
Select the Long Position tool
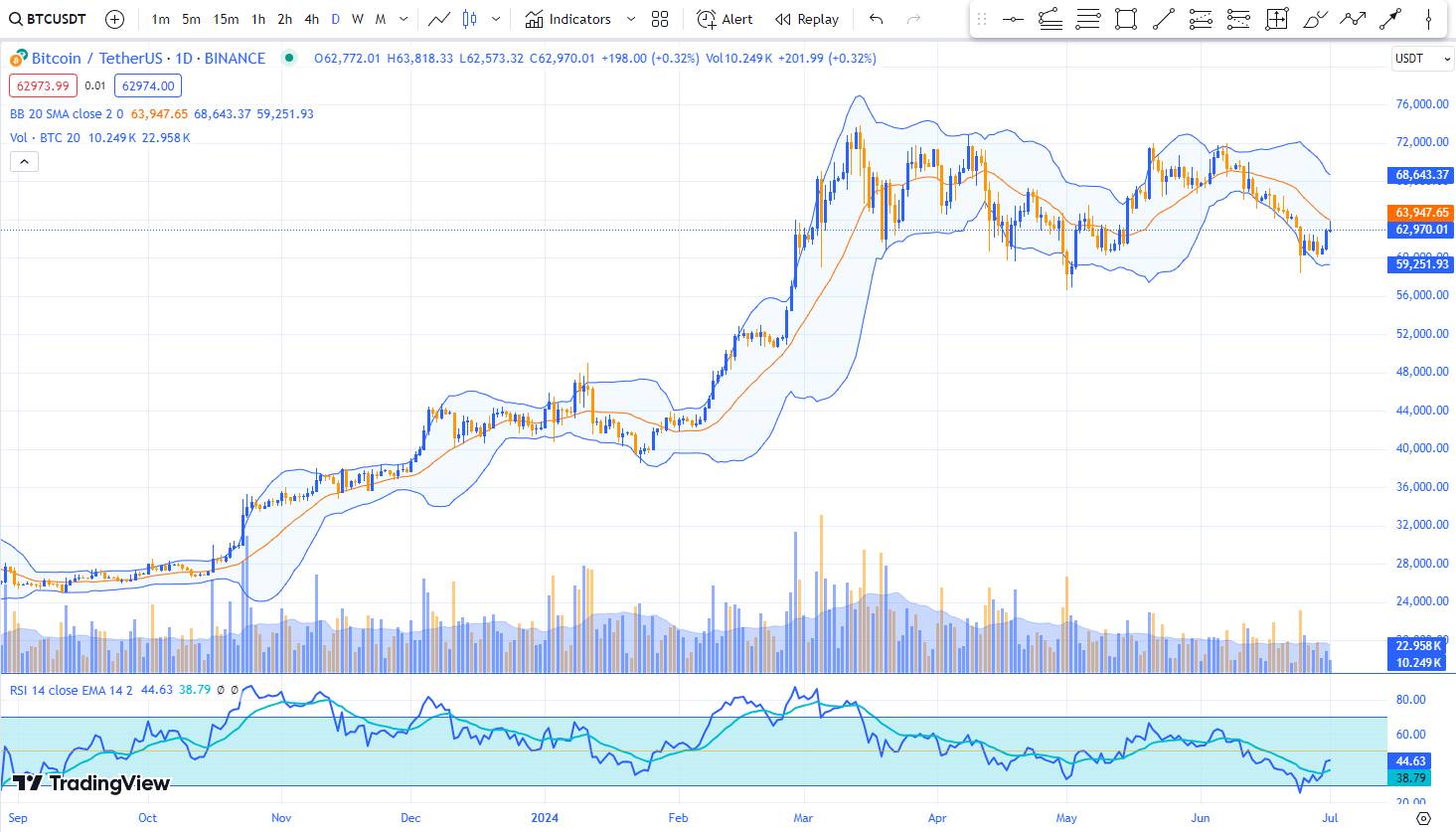point(1202,19)
